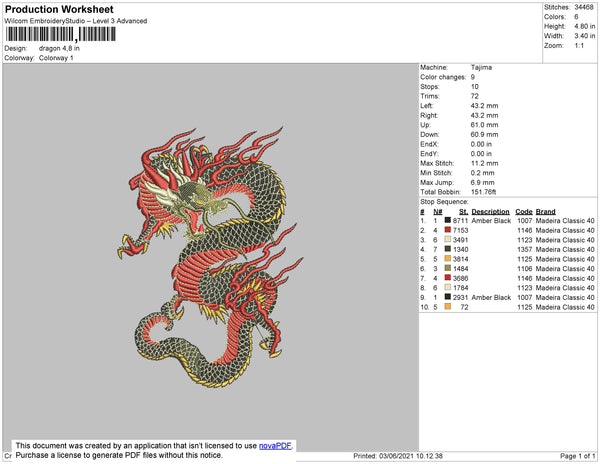Click the "N#" column header
600x464 pixels.
[x=438, y=212]
